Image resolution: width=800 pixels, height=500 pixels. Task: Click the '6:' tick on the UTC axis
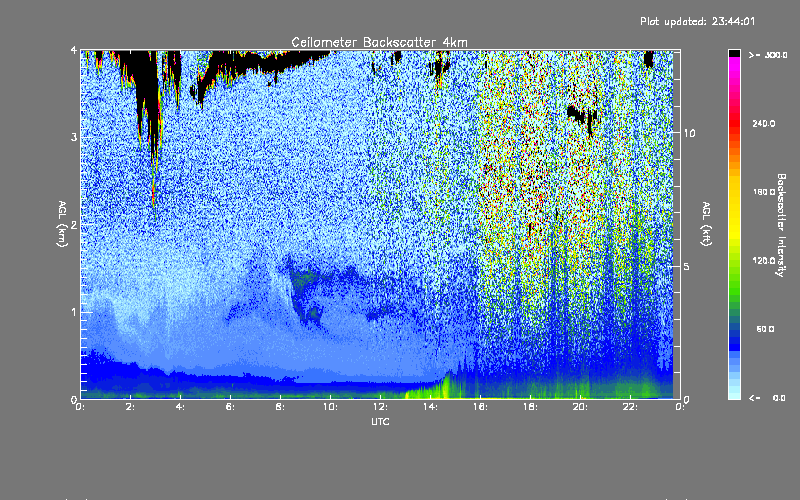[231, 407]
